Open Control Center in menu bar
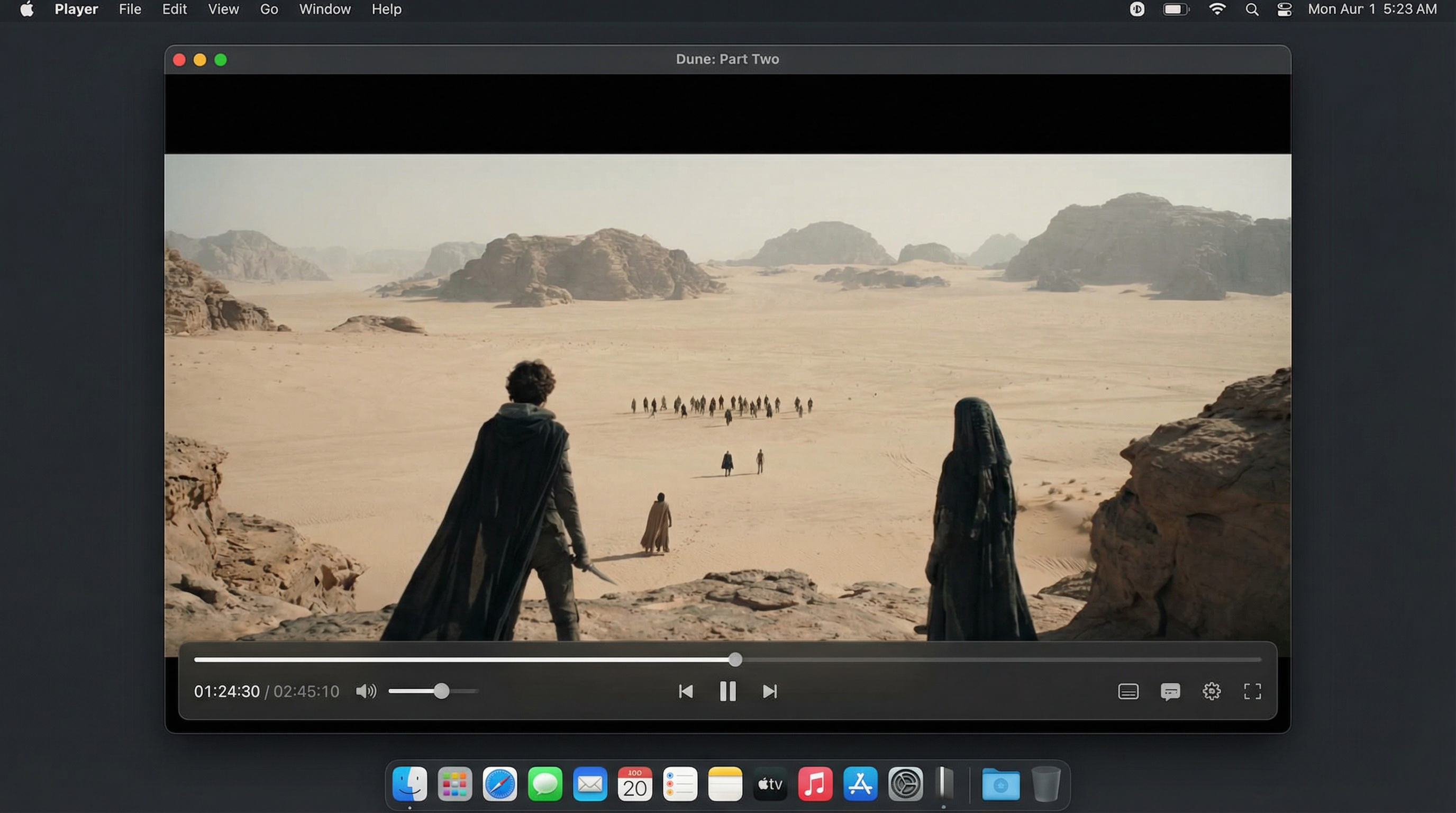The height and width of the screenshot is (813, 1456). pyautogui.click(x=1284, y=10)
